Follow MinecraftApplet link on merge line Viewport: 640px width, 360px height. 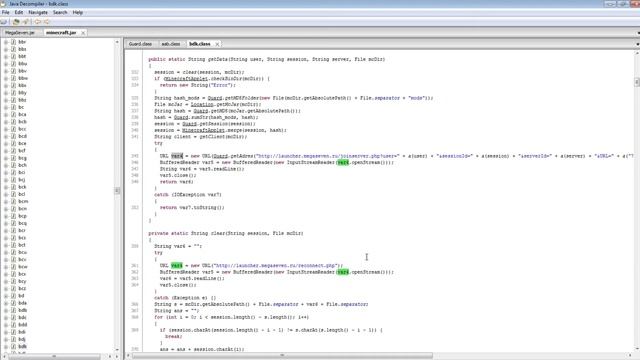(203, 130)
